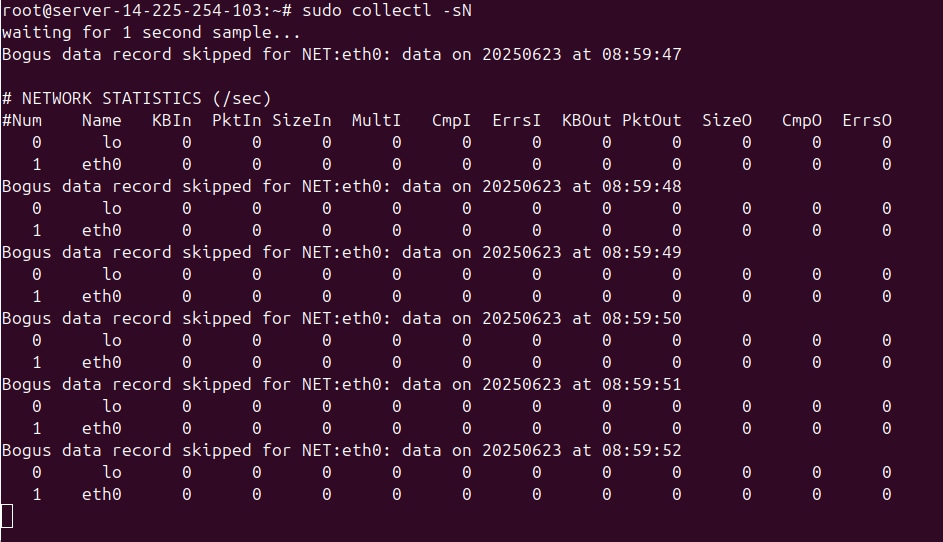This screenshot has height=542, width=943.
Task: Click the Name column header
Action: tap(101, 120)
